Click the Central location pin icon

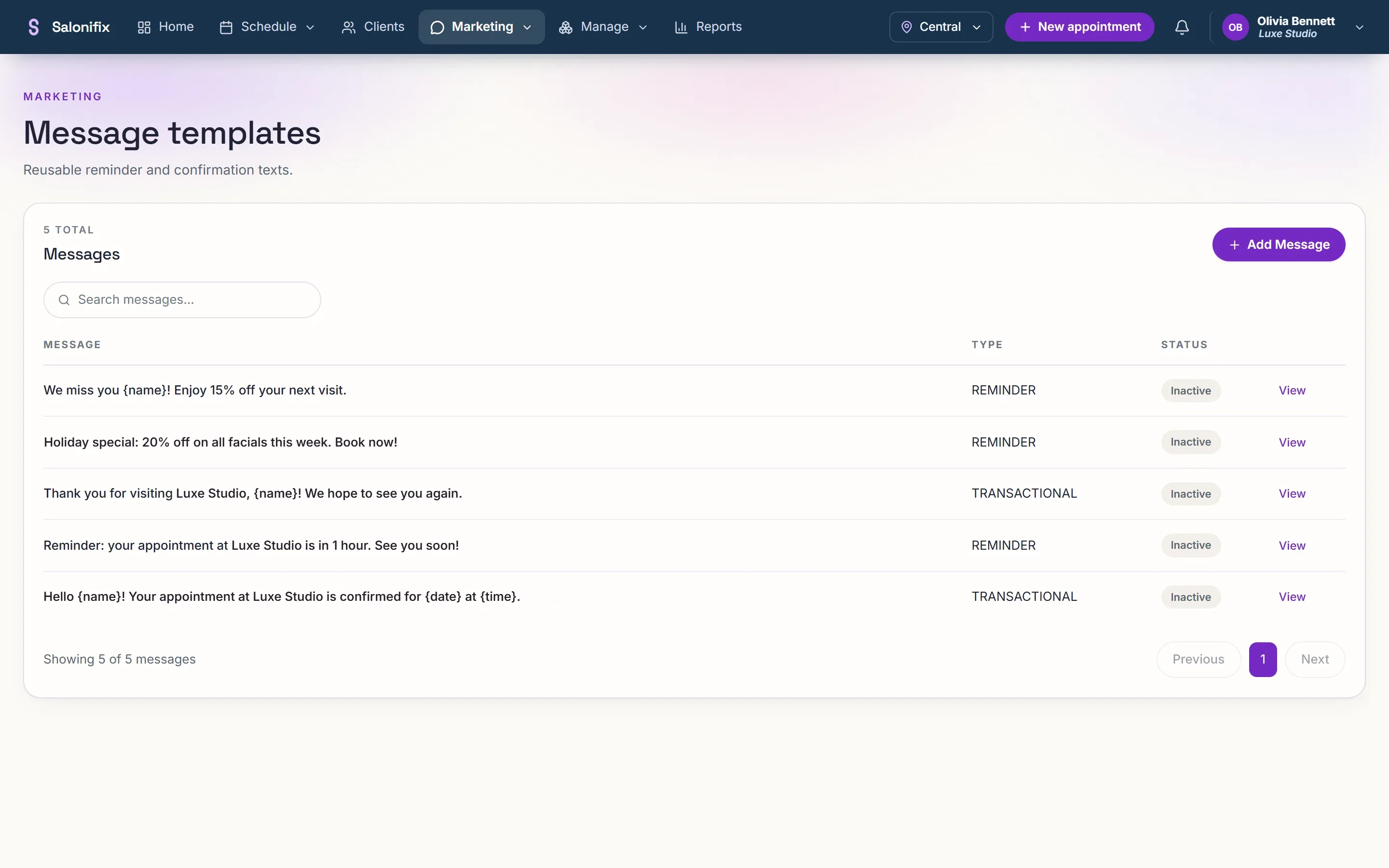click(x=906, y=27)
